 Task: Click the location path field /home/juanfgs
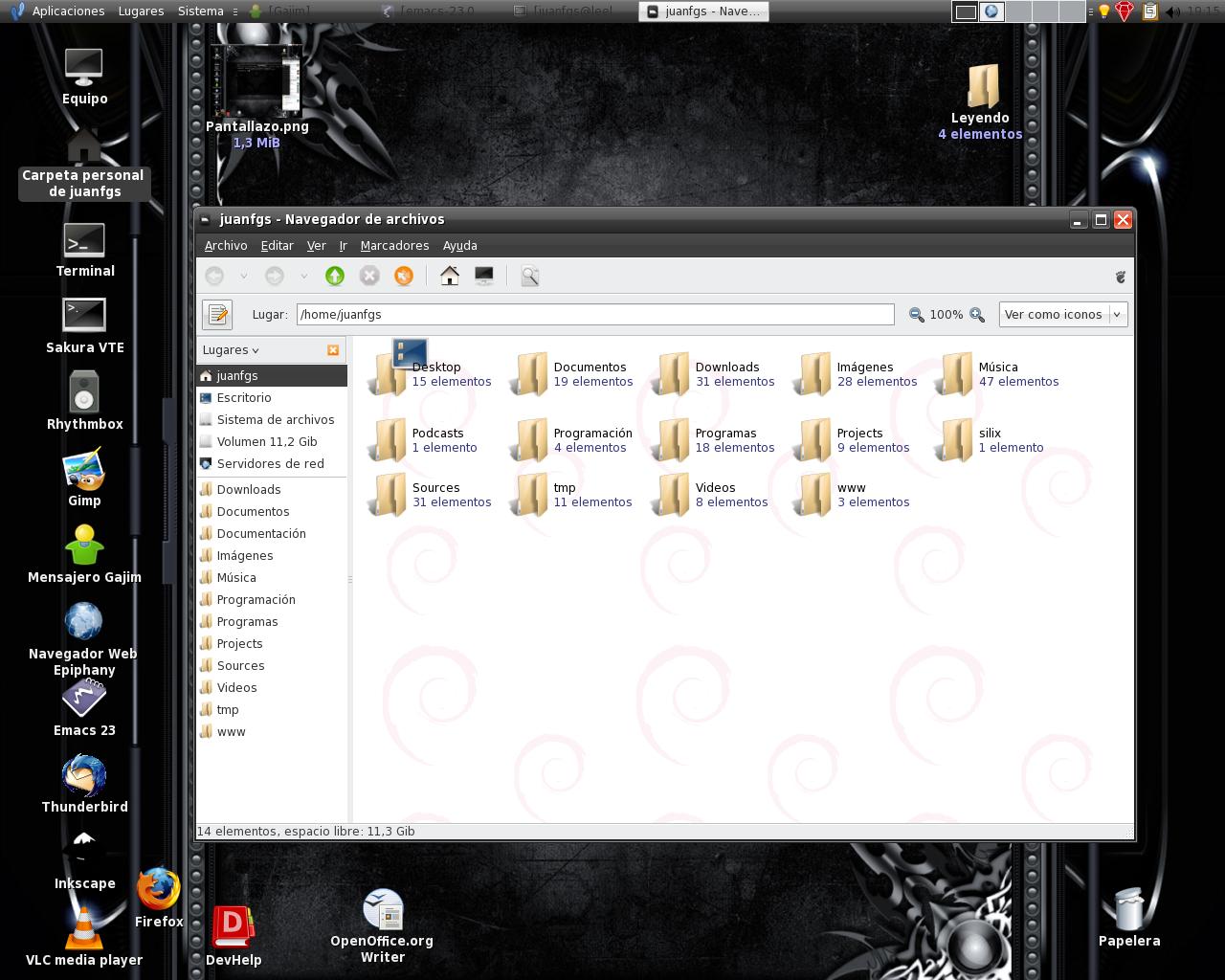(x=595, y=314)
